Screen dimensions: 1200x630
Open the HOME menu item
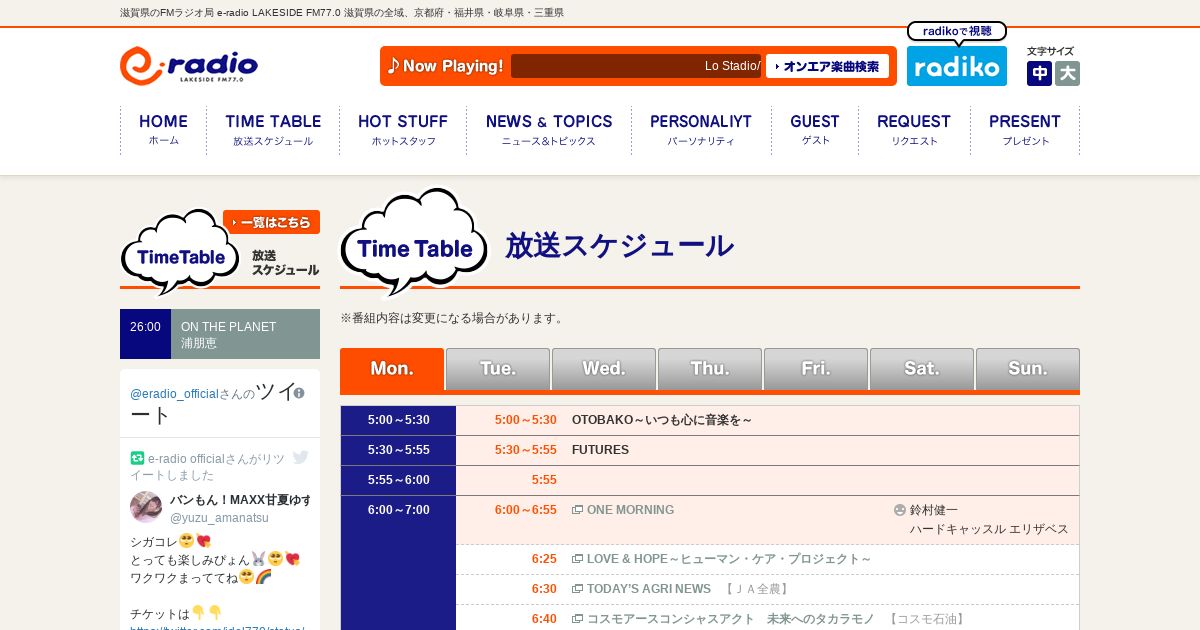(163, 130)
